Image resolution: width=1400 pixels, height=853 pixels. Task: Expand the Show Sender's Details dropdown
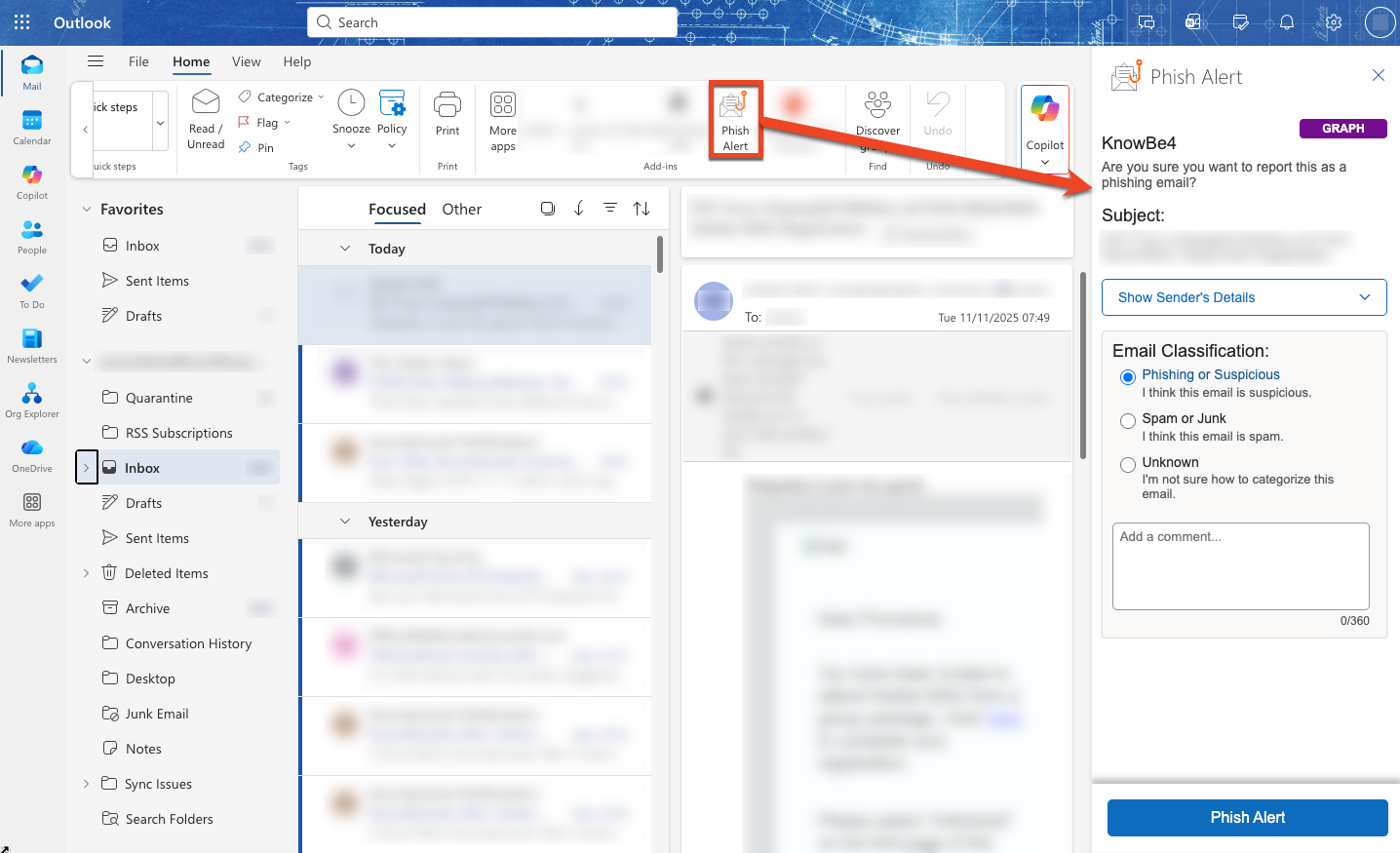[1244, 297]
